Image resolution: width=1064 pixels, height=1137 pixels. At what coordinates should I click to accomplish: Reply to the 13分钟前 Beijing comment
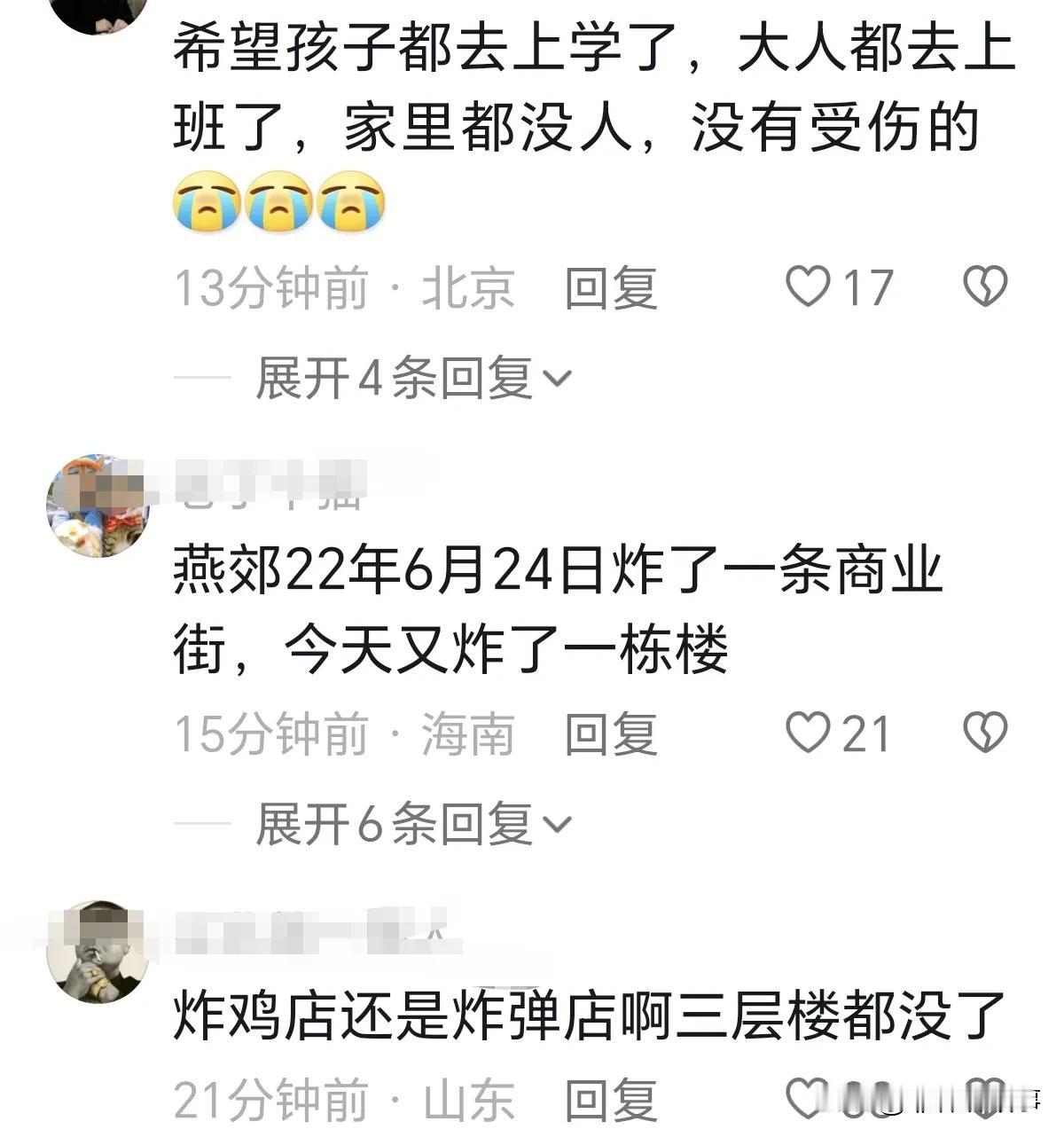(x=611, y=288)
